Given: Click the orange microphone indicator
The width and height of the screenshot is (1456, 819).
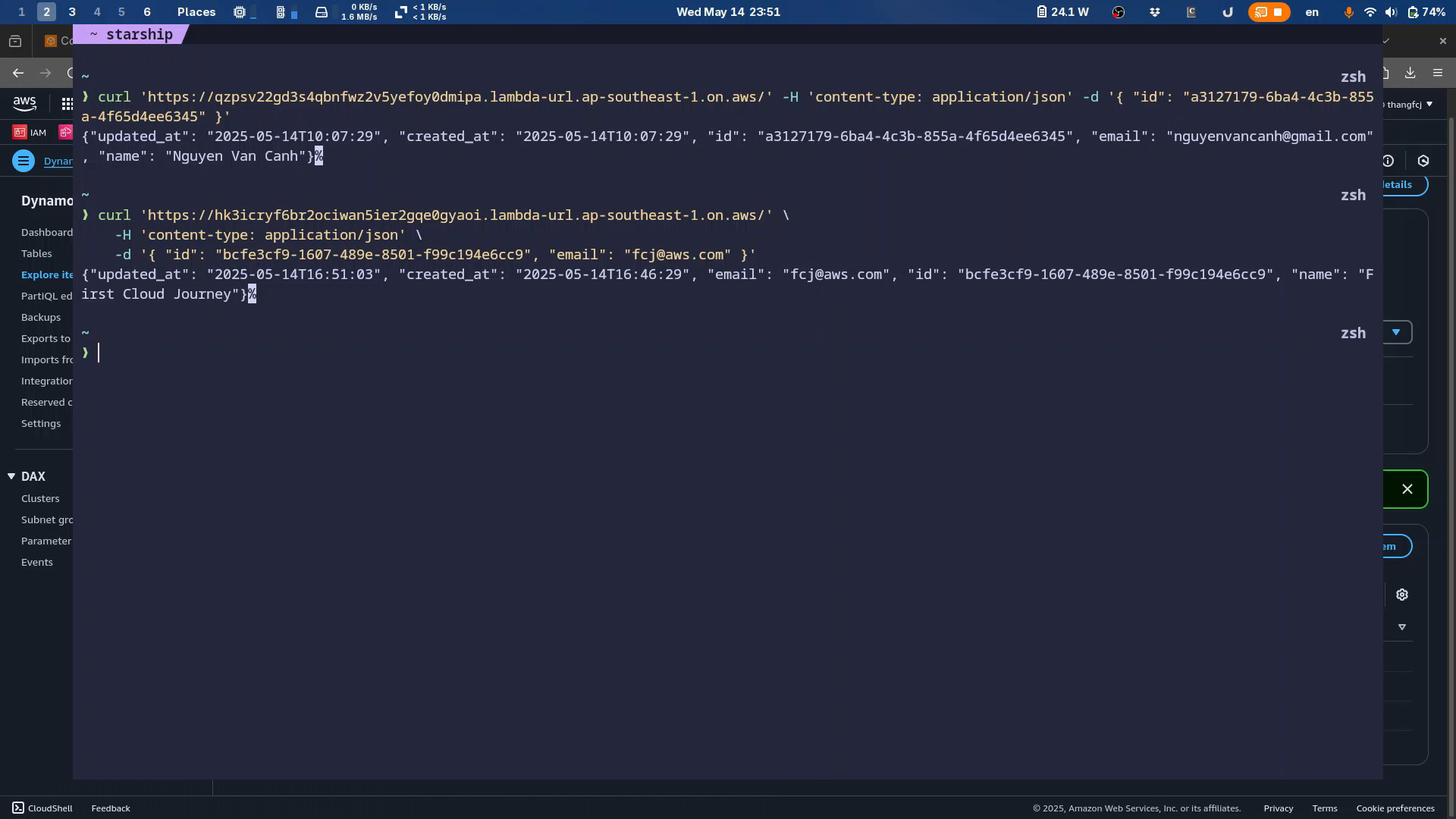Looking at the screenshot, I should click(x=1348, y=12).
